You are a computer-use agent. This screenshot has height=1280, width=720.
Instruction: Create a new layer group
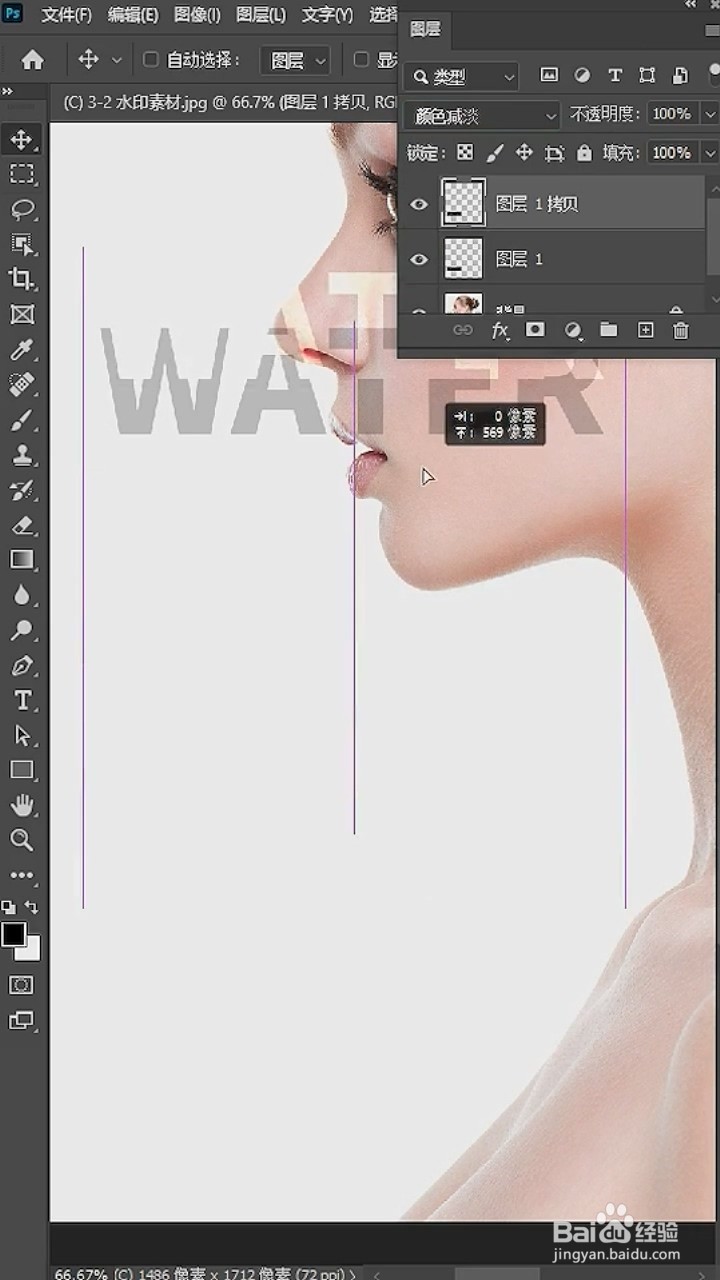click(609, 330)
